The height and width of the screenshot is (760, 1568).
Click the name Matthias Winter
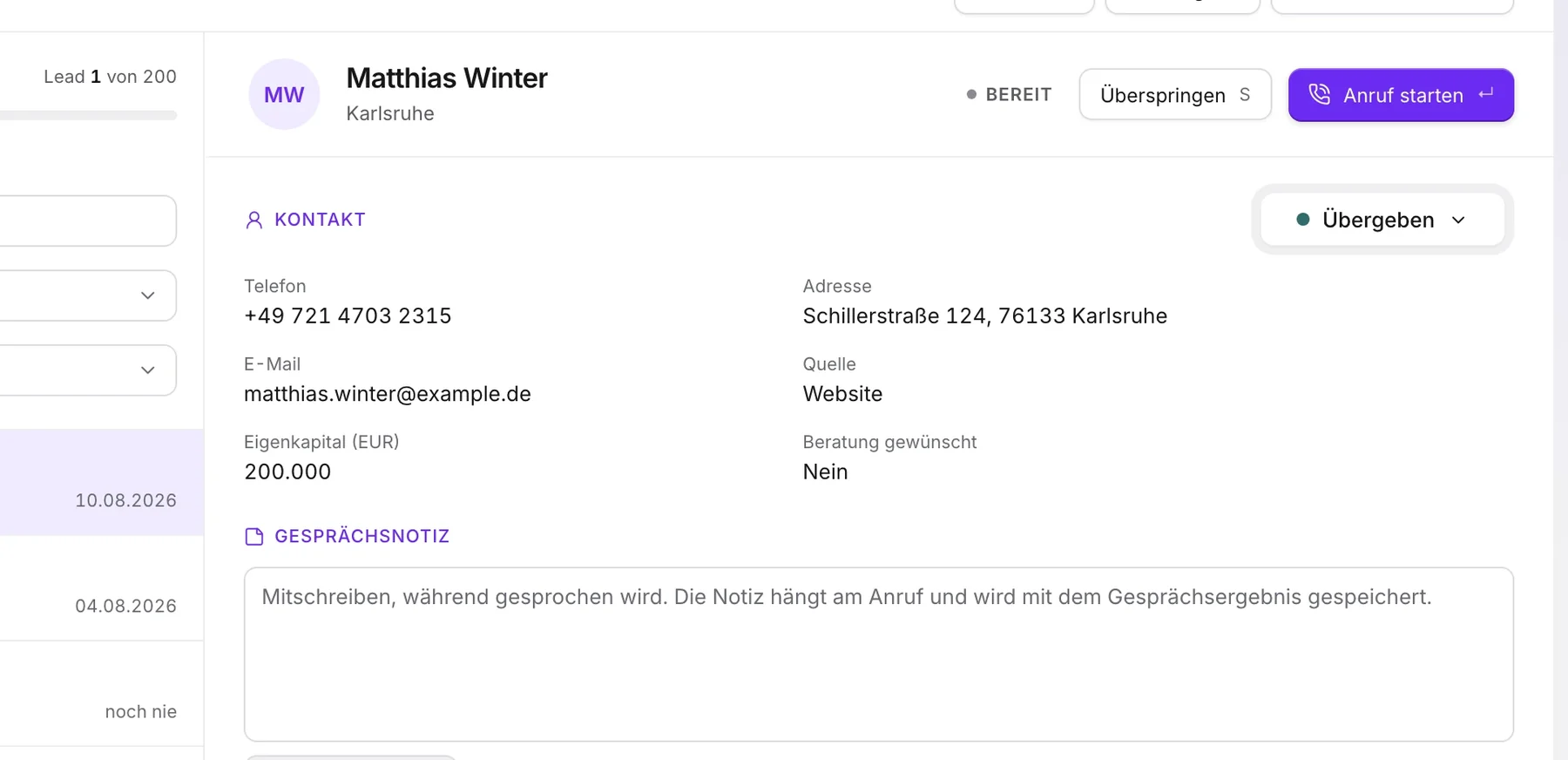point(447,78)
